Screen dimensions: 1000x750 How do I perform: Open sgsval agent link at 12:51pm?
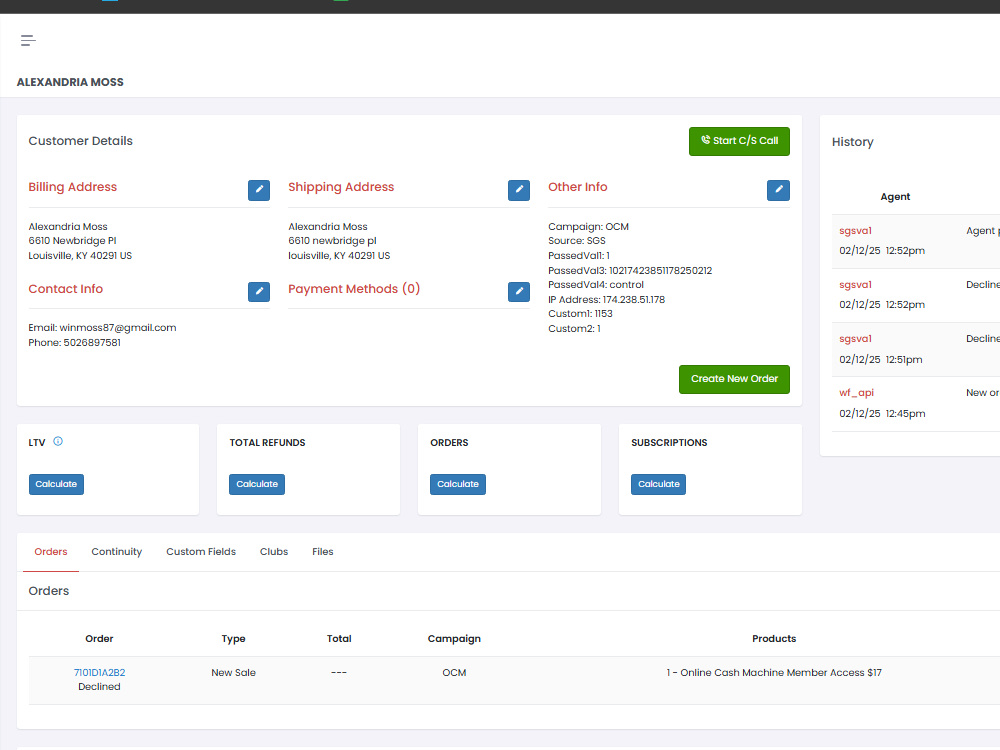[x=855, y=339]
